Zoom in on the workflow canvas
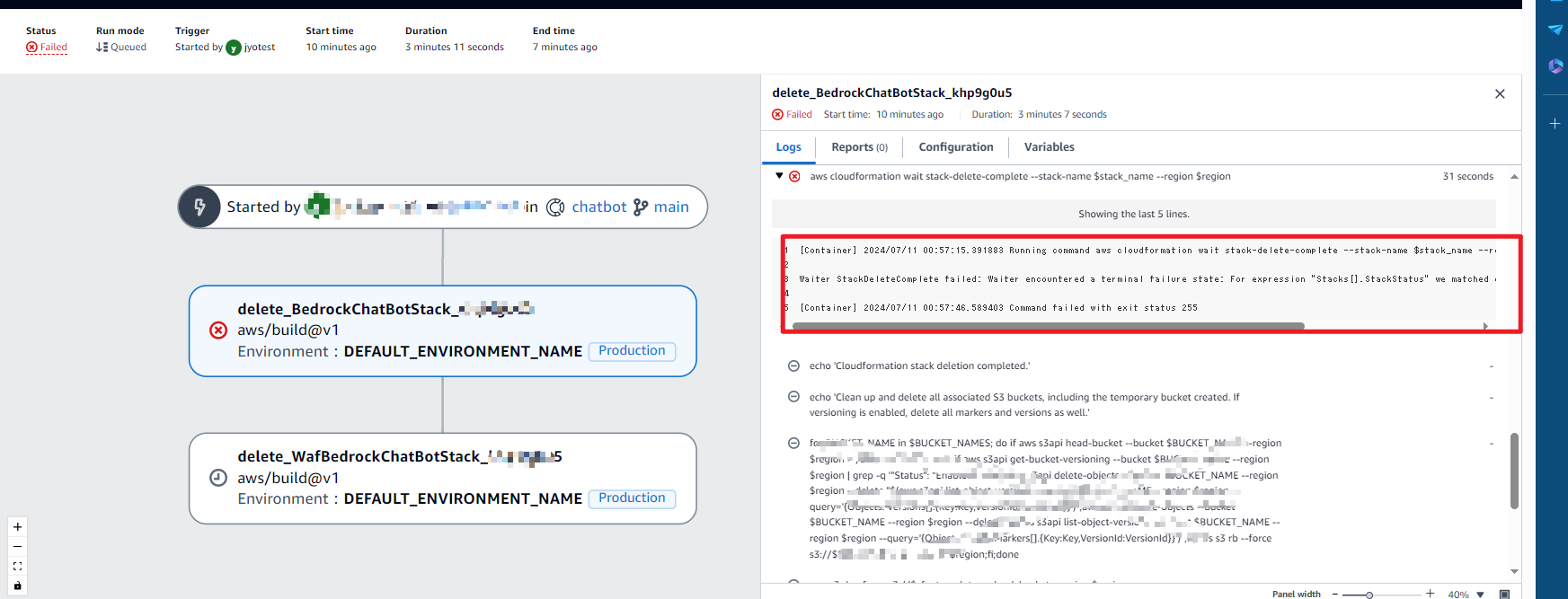 [x=17, y=527]
